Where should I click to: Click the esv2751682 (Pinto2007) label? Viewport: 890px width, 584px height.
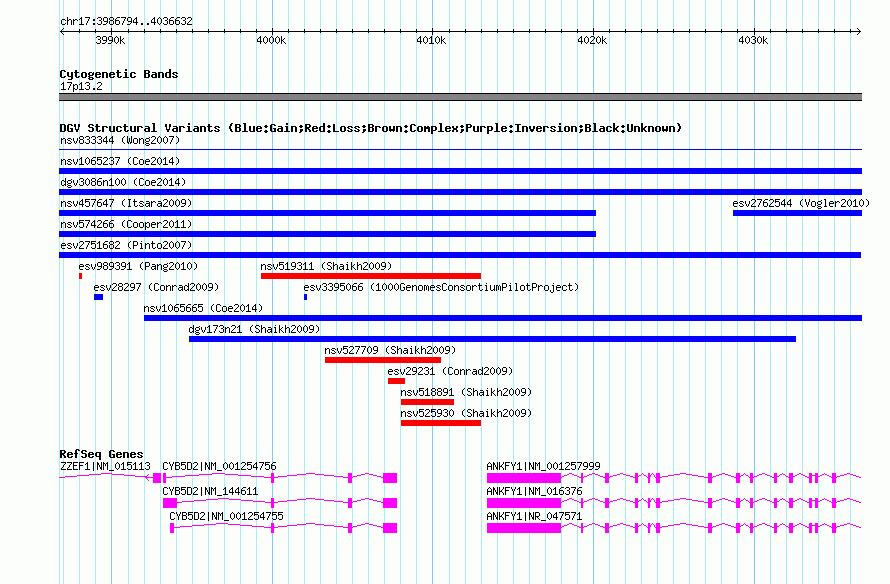tap(126, 245)
